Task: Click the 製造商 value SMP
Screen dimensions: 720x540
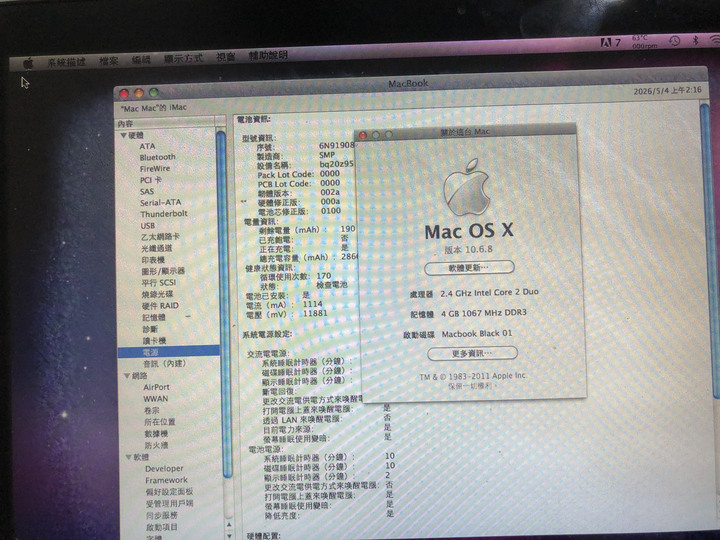Action: click(x=327, y=155)
